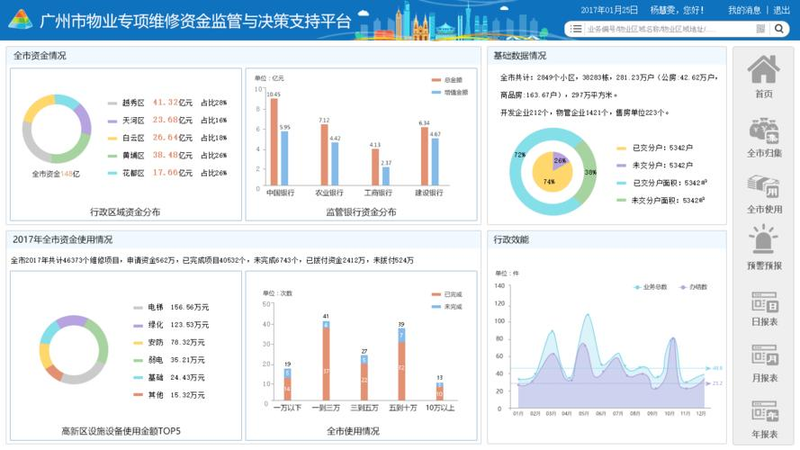This screenshot has height=450, width=800.
Task: Click the 全市资金 district donut chart
Action: (57, 129)
